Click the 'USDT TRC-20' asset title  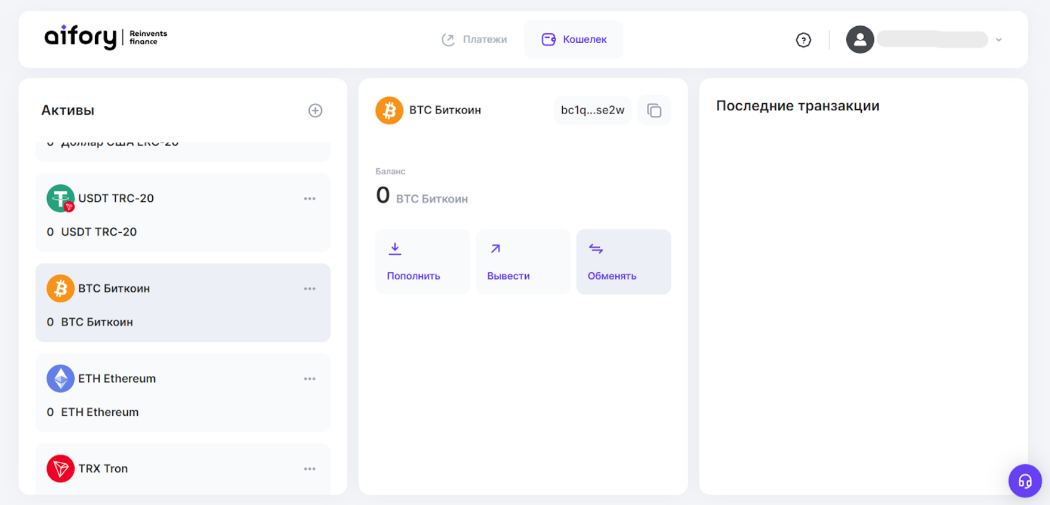pyautogui.click(x=116, y=199)
